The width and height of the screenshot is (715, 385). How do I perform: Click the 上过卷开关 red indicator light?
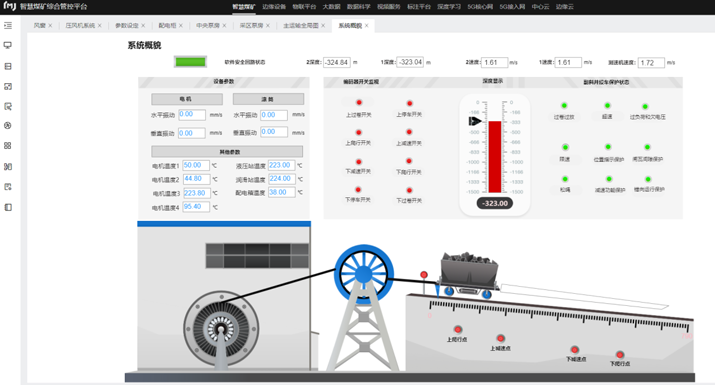coord(359,103)
